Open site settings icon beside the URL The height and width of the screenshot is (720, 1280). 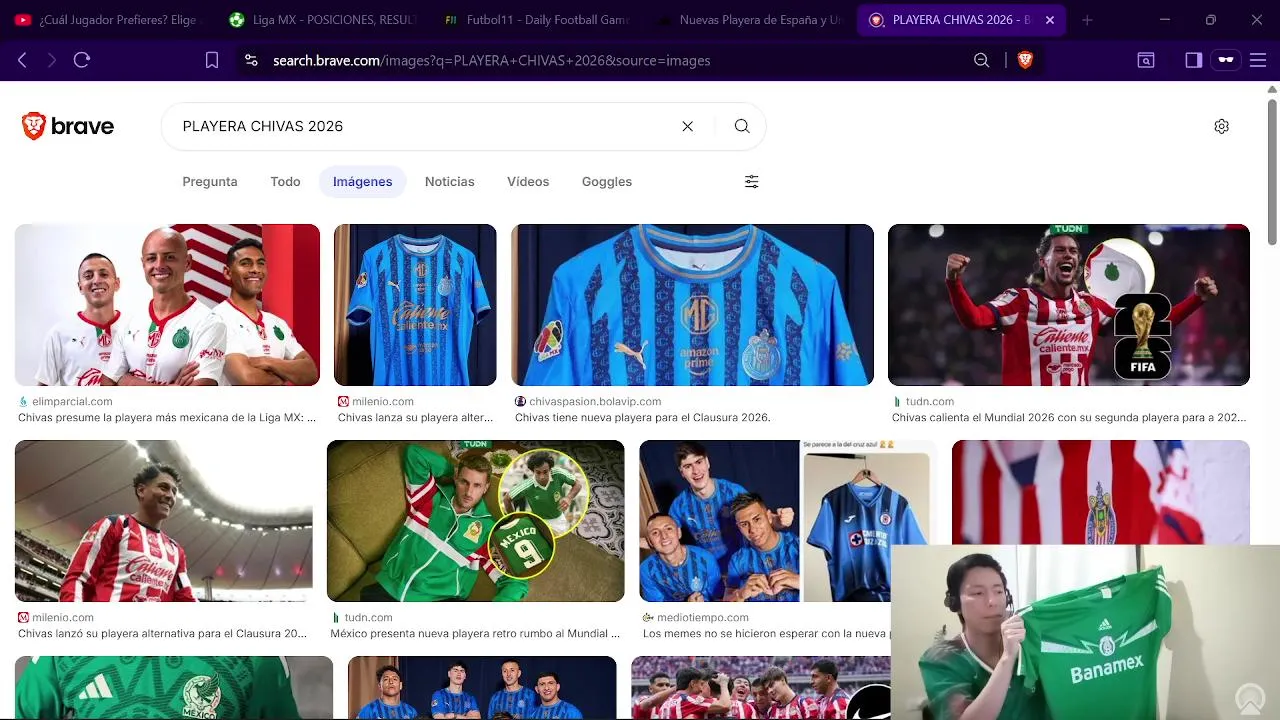click(x=251, y=60)
